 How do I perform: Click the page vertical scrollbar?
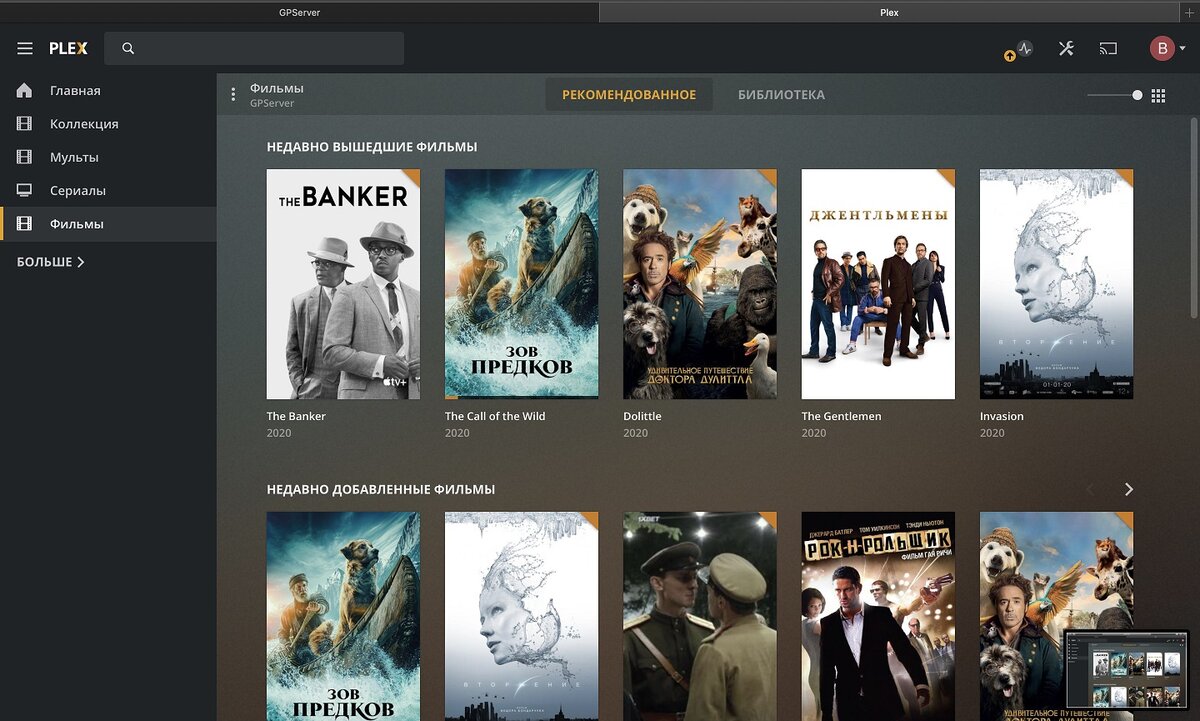[x=1194, y=220]
